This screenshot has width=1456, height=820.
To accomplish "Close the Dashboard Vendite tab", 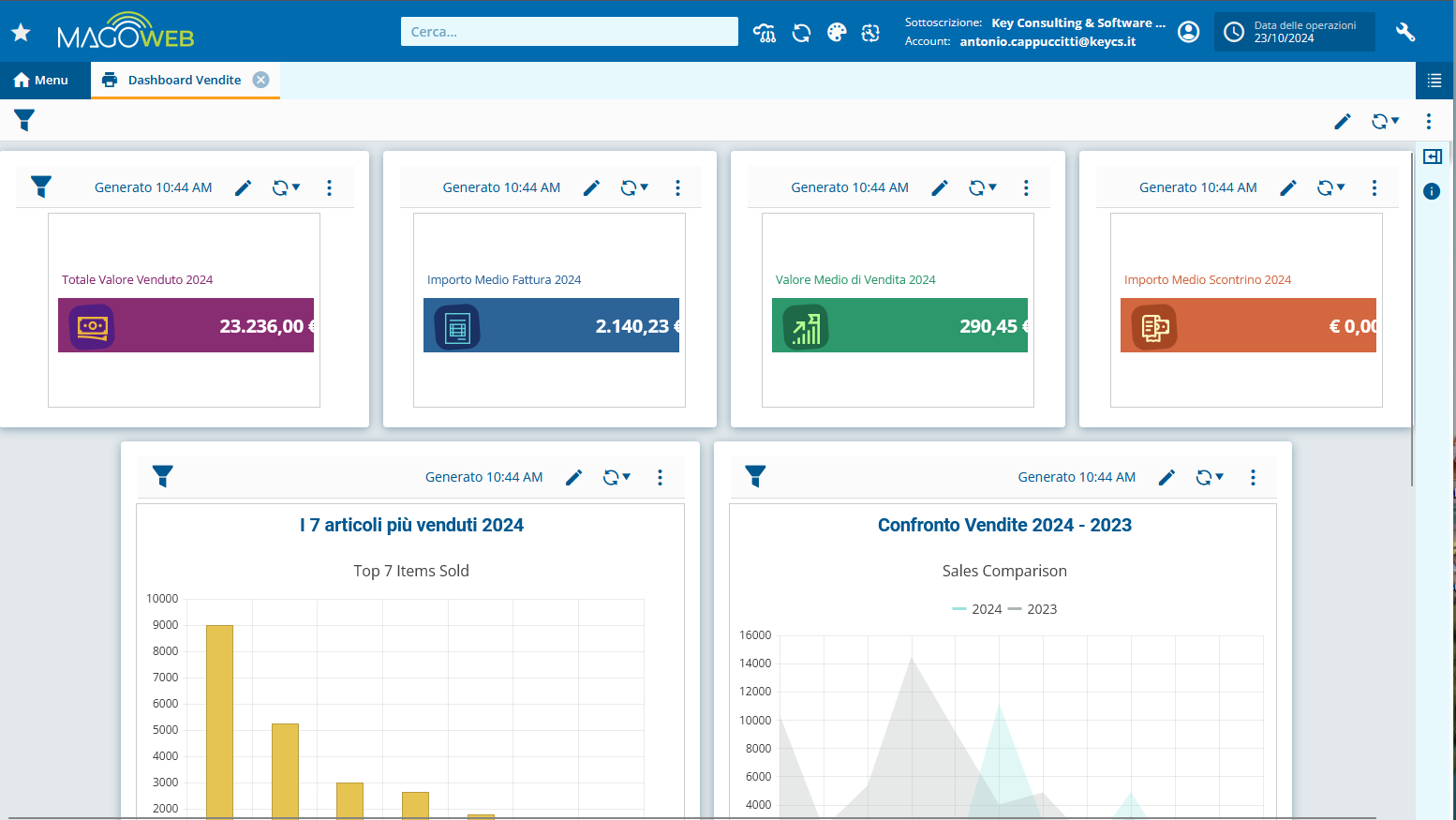I will click(261, 80).
